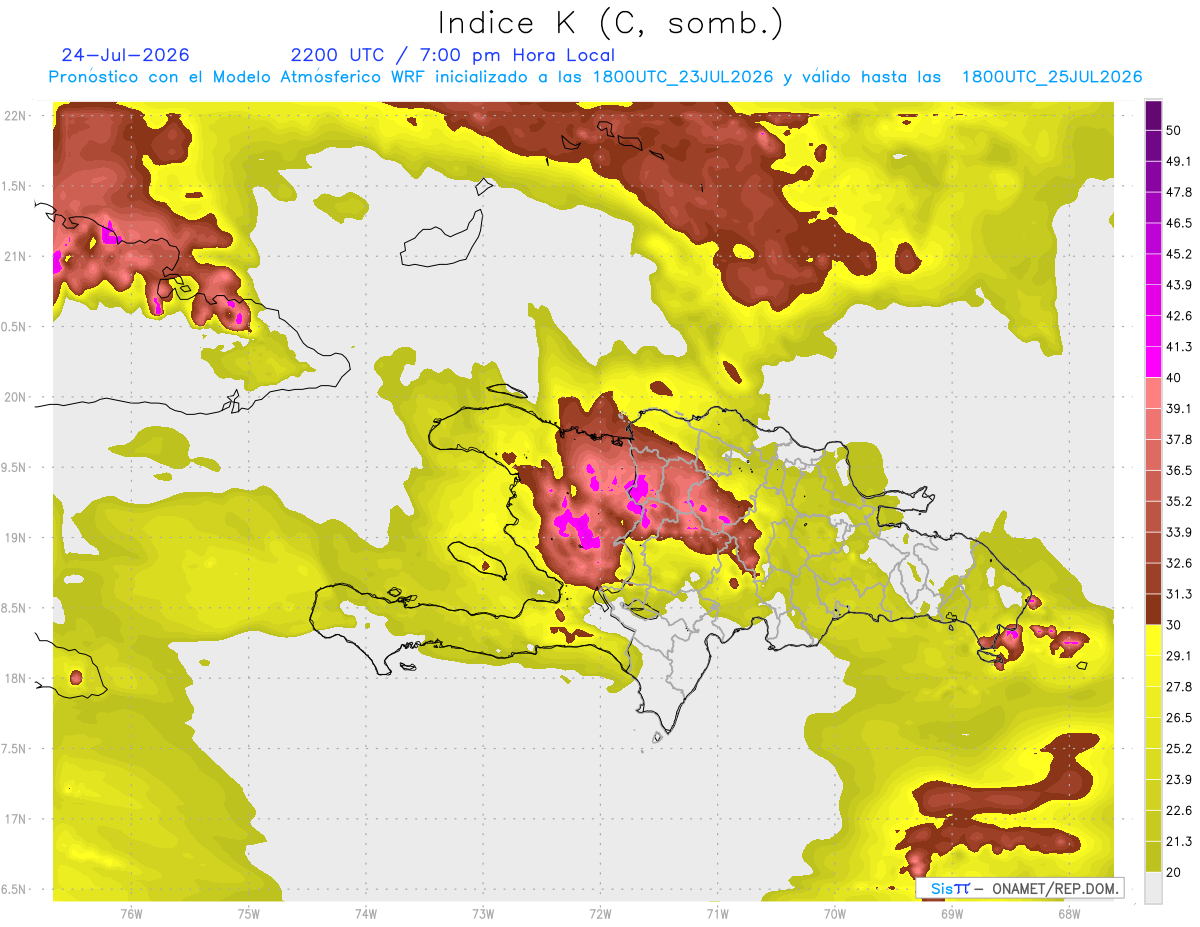
Task: Click the colorbar value "43.9"
Action: click(1179, 284)
